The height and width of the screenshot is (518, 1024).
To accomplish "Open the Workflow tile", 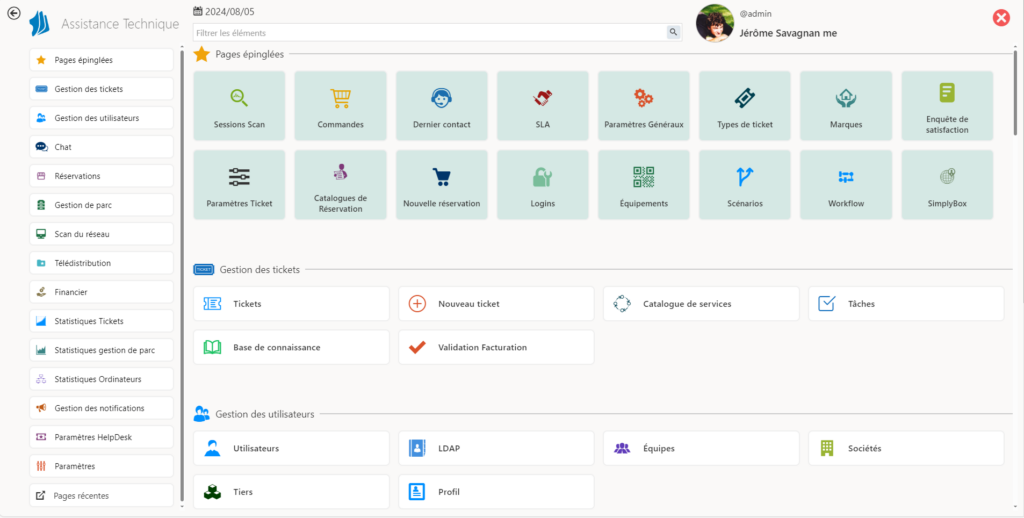I will tap(846, 184).
